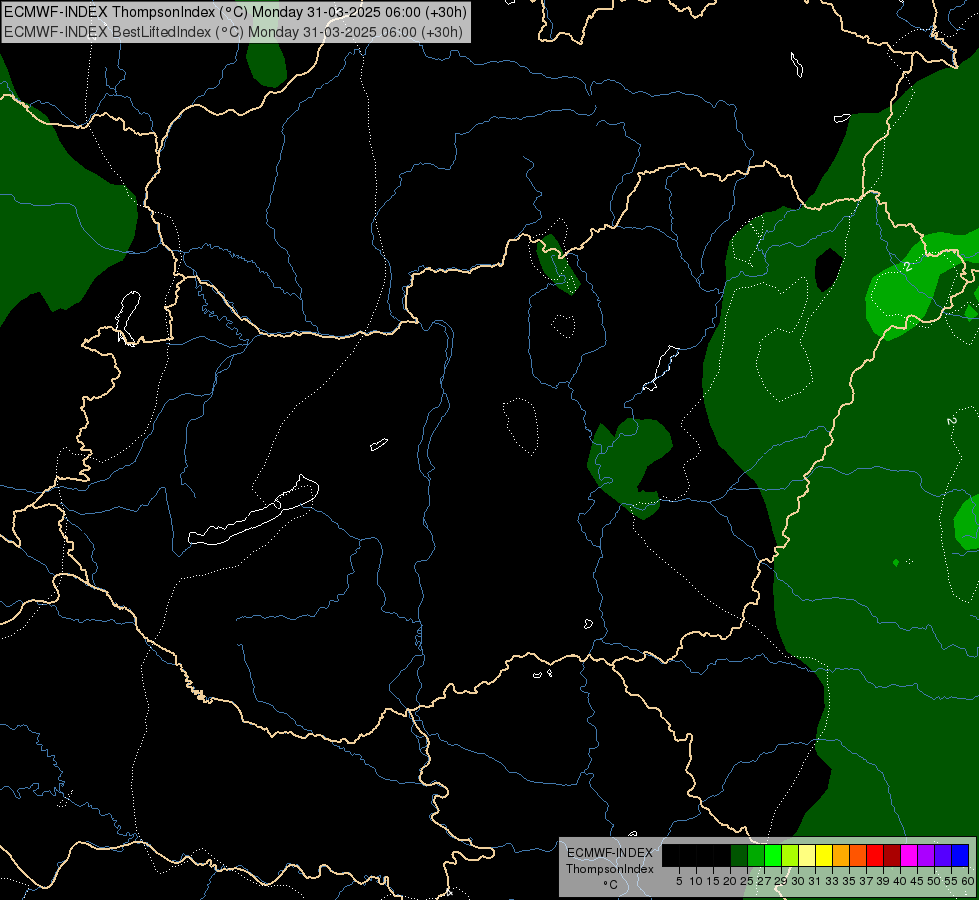Click the indigo 50-55 legend swatch
The image size is (979, 900).
[943, 855]
